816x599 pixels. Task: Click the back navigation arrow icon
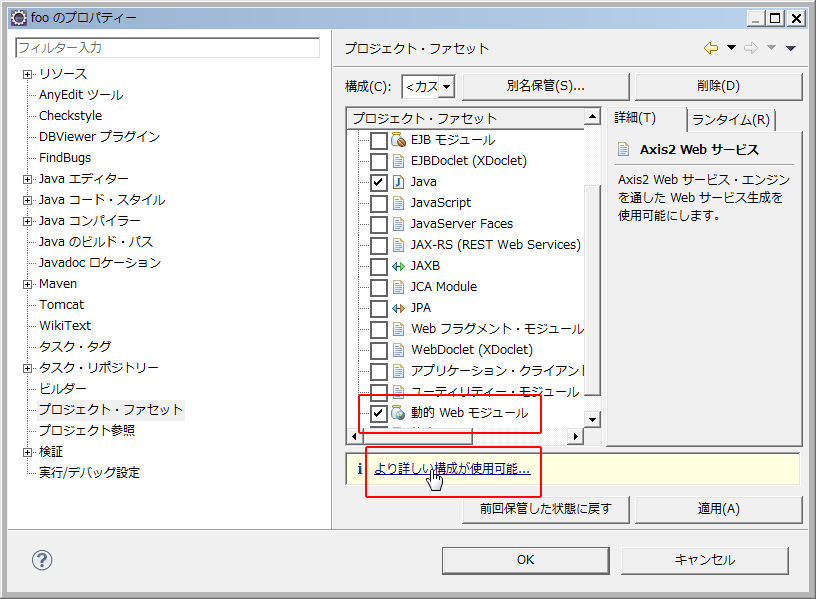tap(711, 48)
